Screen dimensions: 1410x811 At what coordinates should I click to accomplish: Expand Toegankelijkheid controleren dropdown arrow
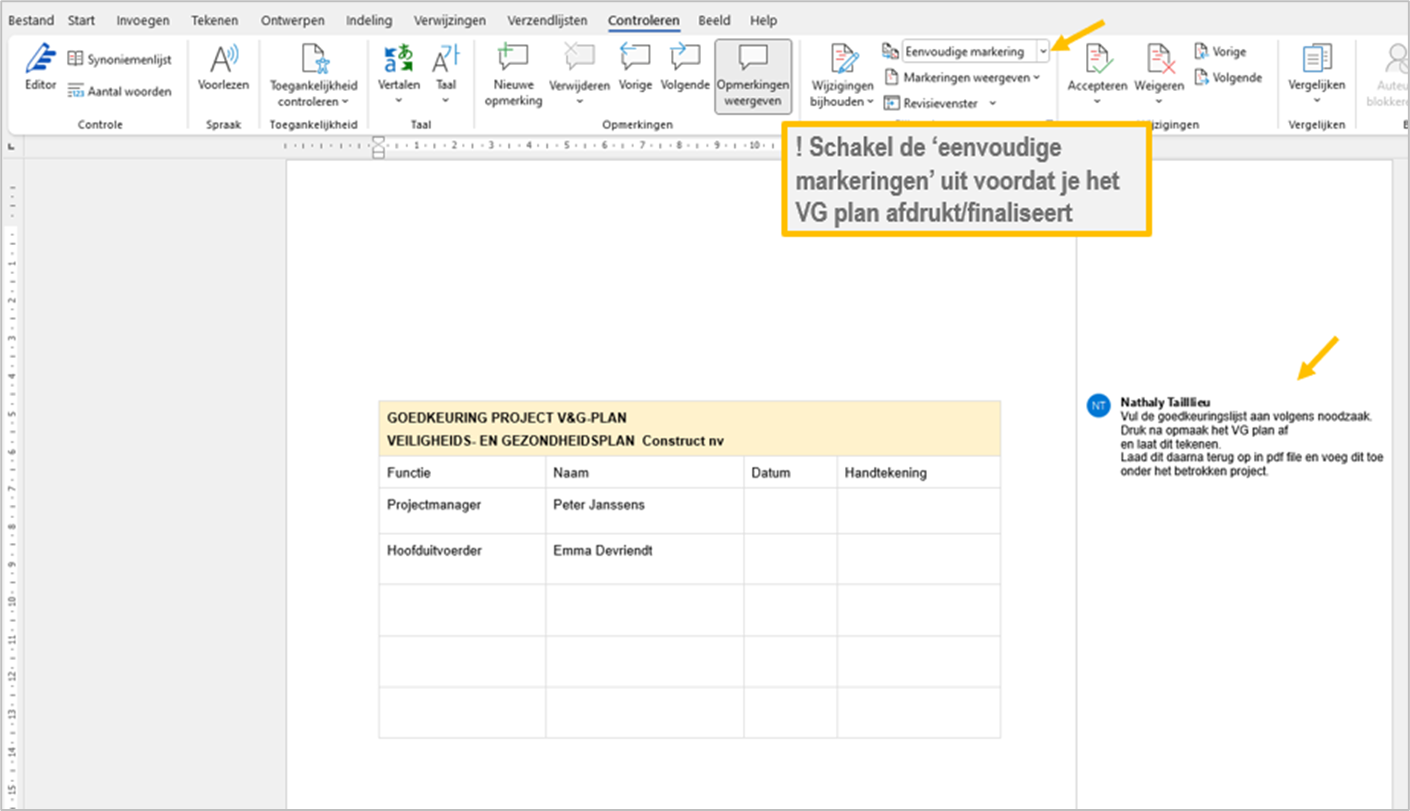click(x=345, y=102)
